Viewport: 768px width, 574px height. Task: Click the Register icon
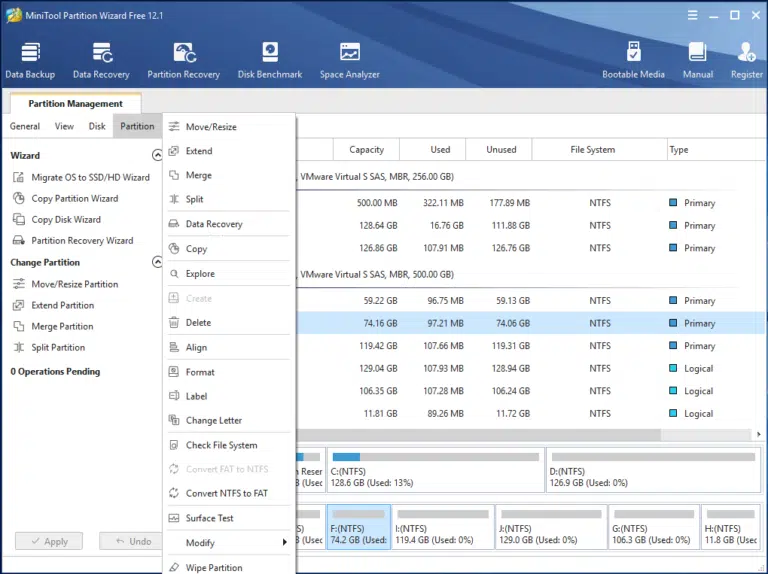746,61
